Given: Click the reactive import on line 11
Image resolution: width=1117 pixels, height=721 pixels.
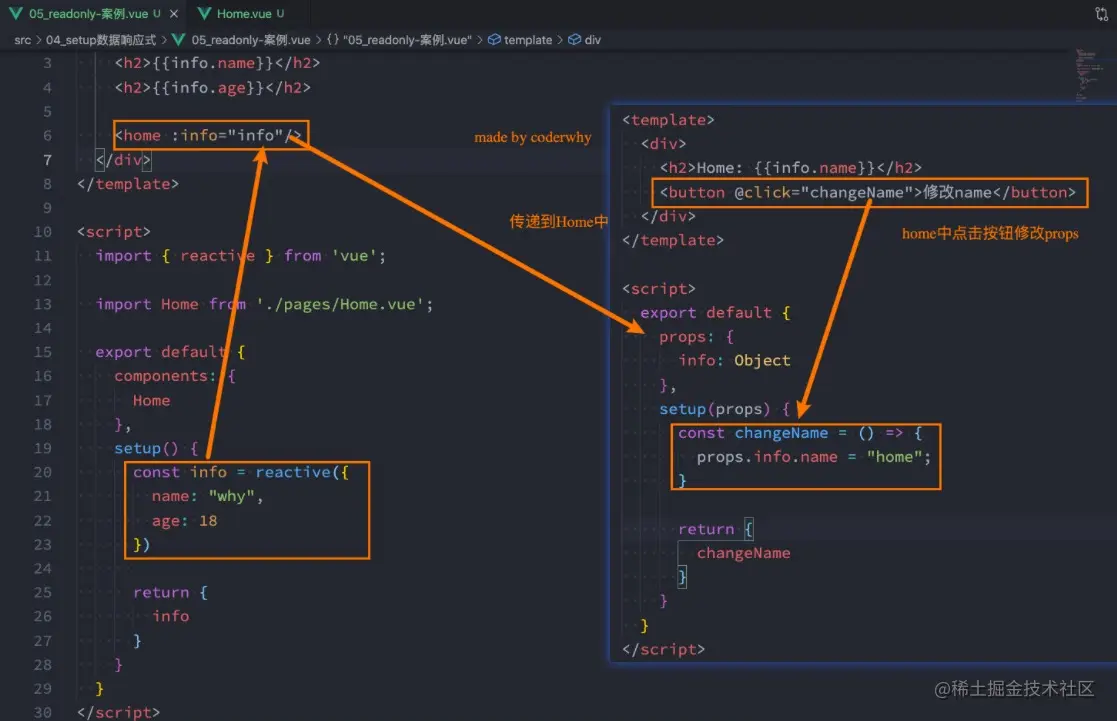Looking at the screenshot, I should (x=217, y=255).
